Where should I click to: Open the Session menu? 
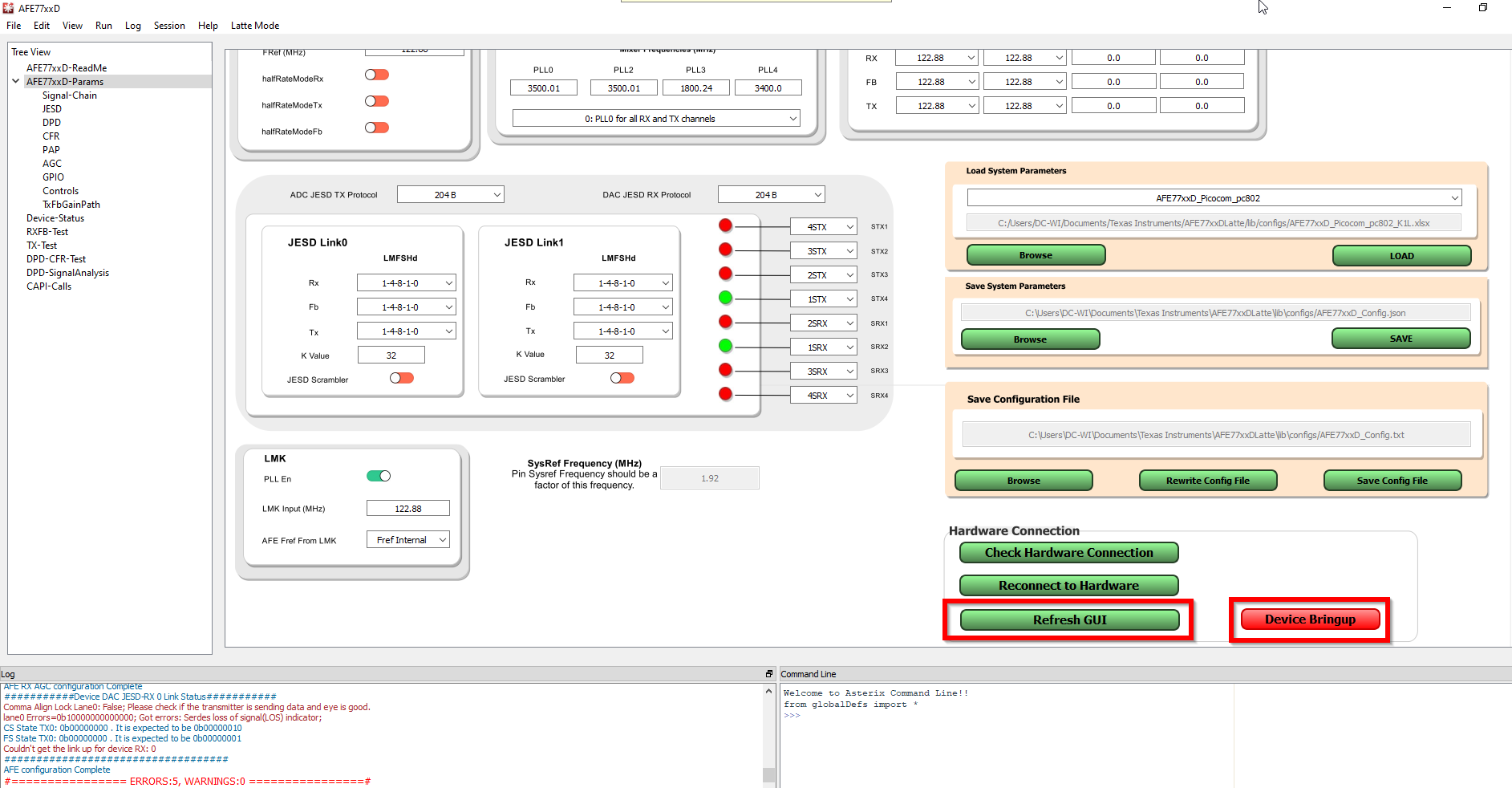click(x=169, y=26)
